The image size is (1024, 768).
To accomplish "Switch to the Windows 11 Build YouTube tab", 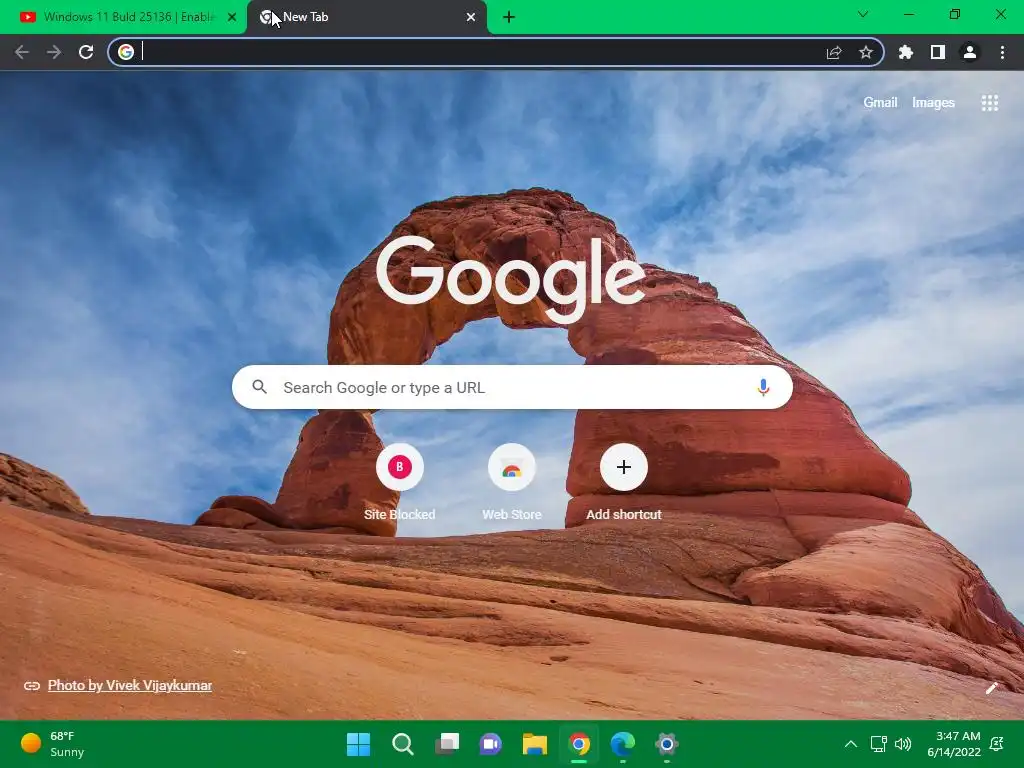I will tap(123, 17).
